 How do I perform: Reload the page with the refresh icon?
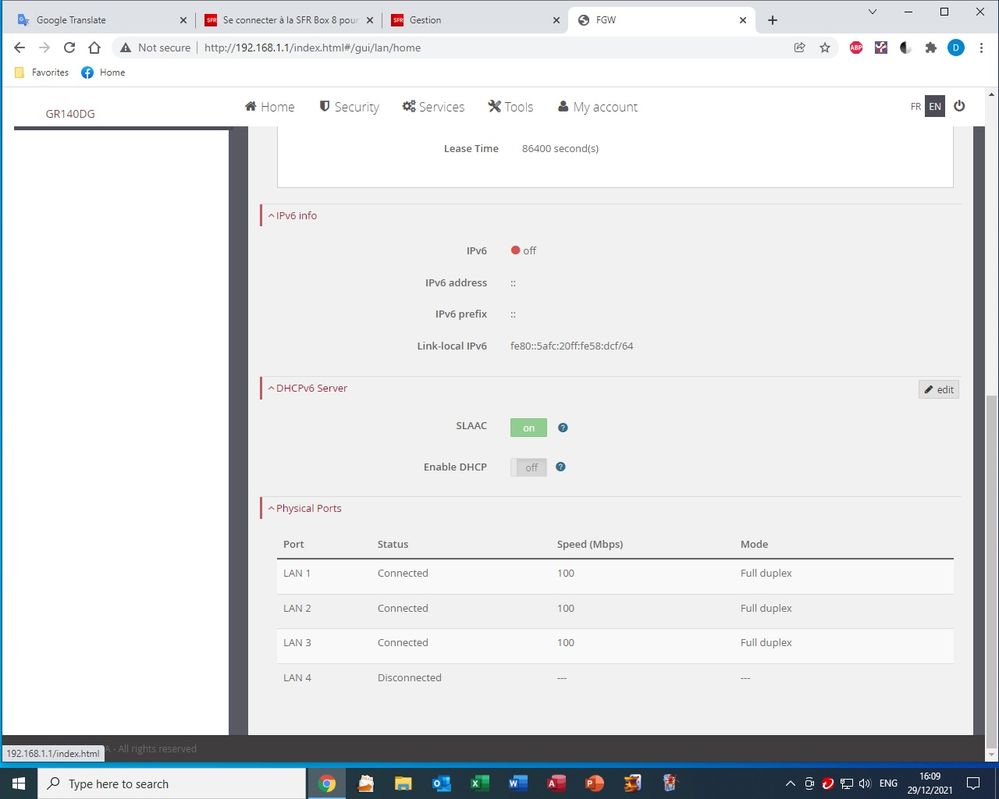point(69,47)
